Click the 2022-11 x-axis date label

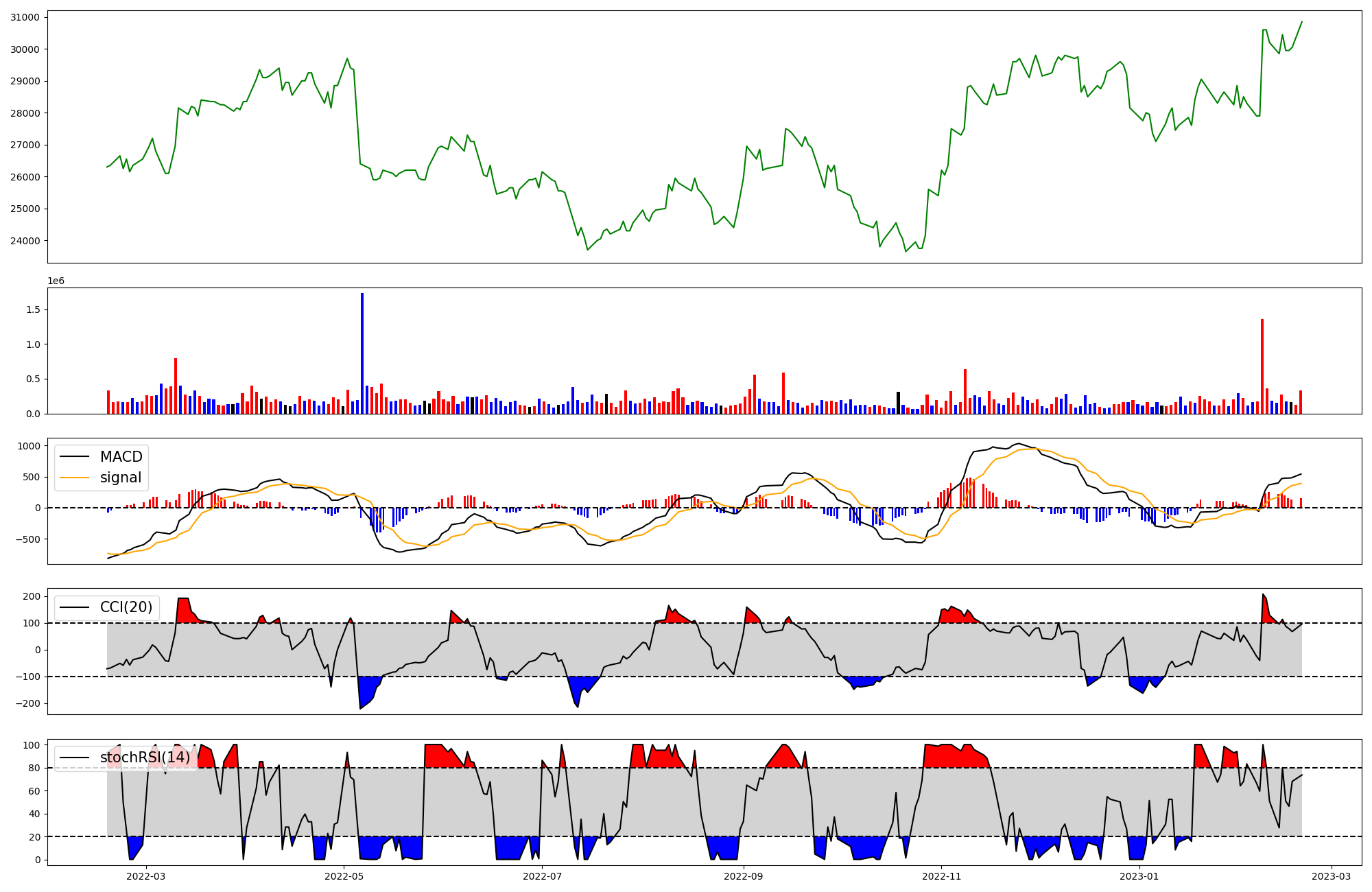(941, 876)
